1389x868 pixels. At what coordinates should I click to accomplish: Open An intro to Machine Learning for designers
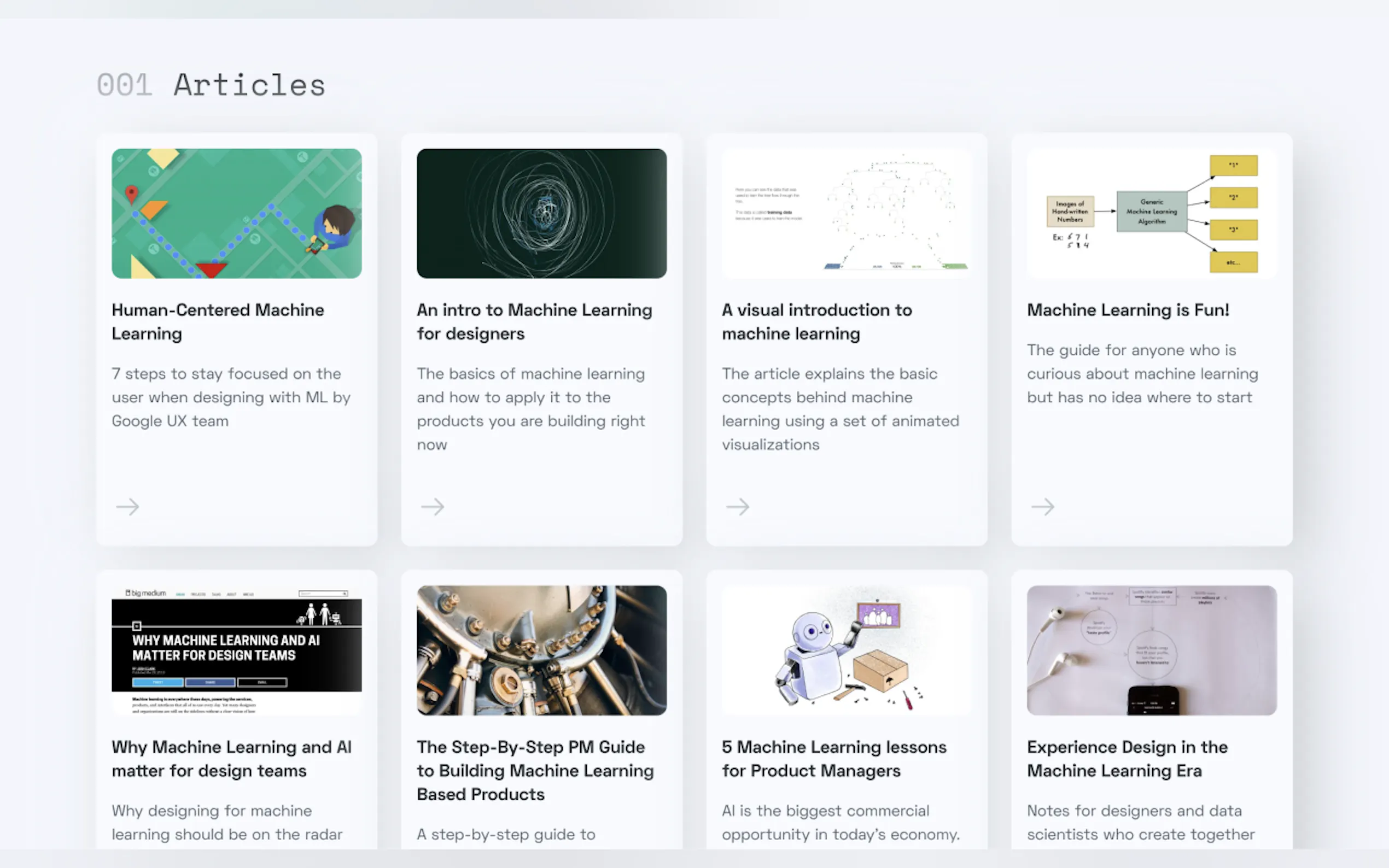[x=534, y=321]
